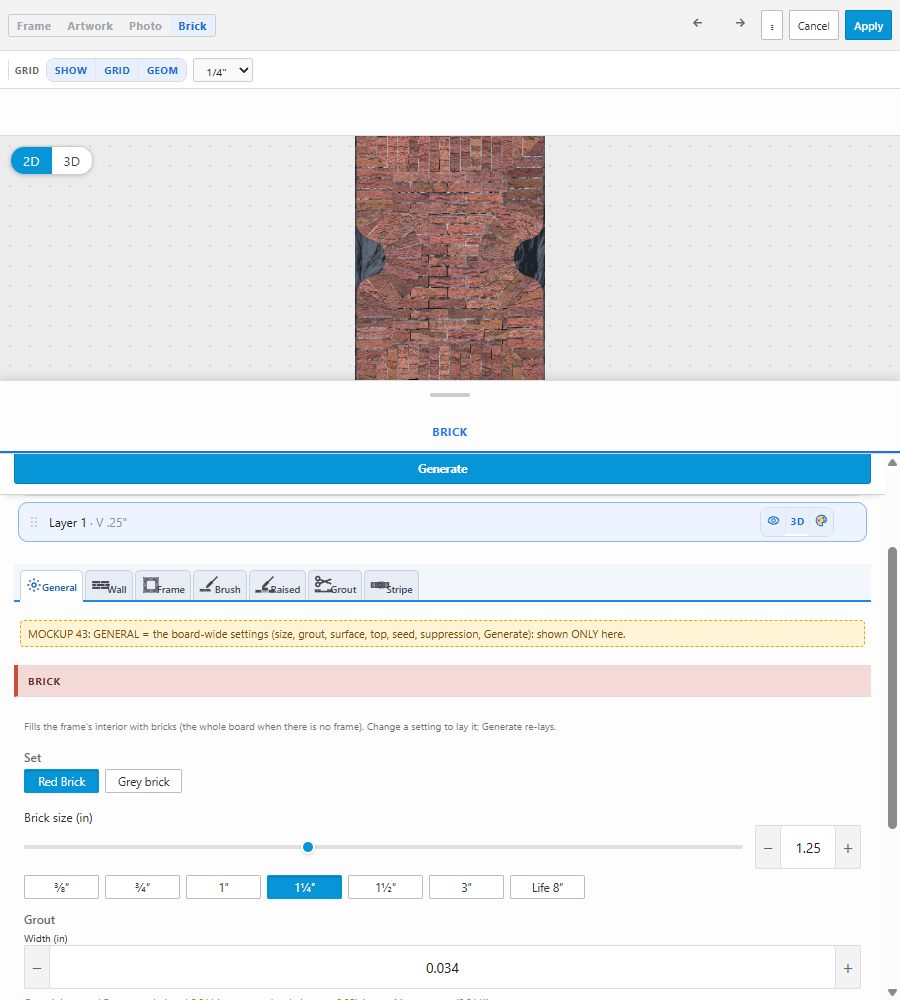Select the Grey brick set
Image resolution: width=900 pixels, height=1000 pixels.
click(144, 781)
